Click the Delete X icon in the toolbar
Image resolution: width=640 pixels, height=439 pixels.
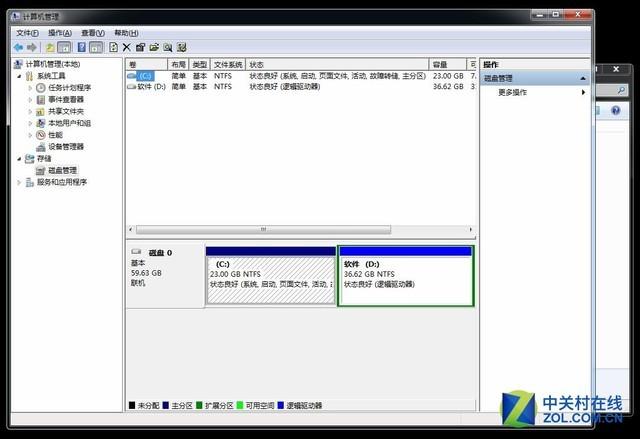126,47
